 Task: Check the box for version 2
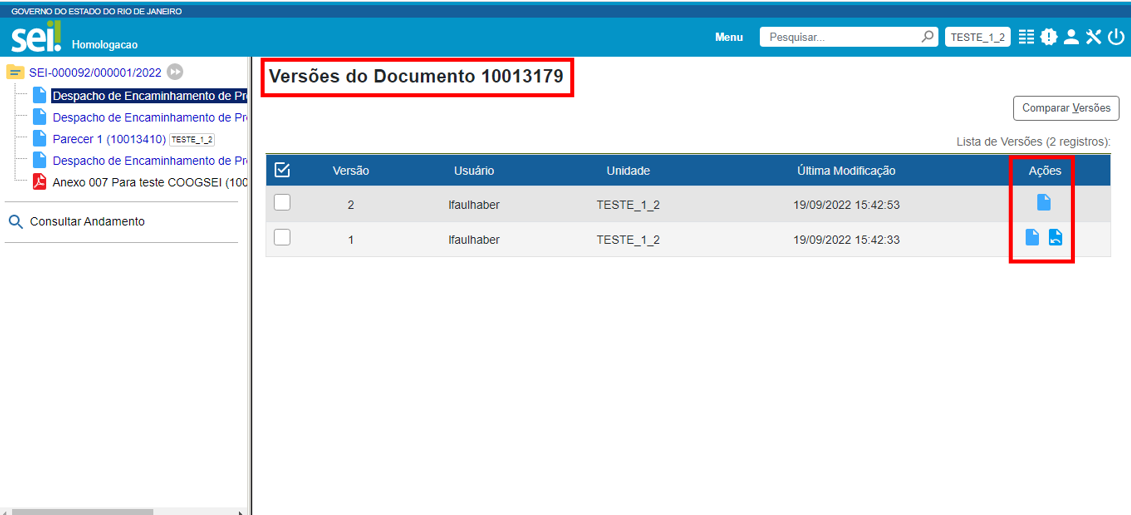282,203
